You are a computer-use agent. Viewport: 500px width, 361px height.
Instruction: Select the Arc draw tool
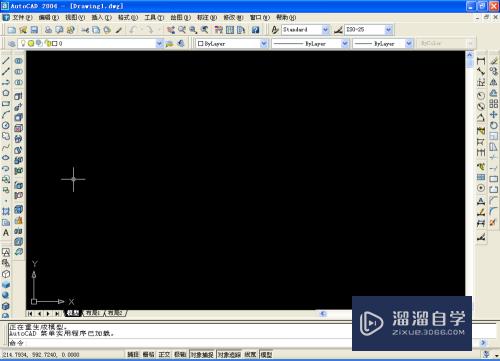[6, 114]
